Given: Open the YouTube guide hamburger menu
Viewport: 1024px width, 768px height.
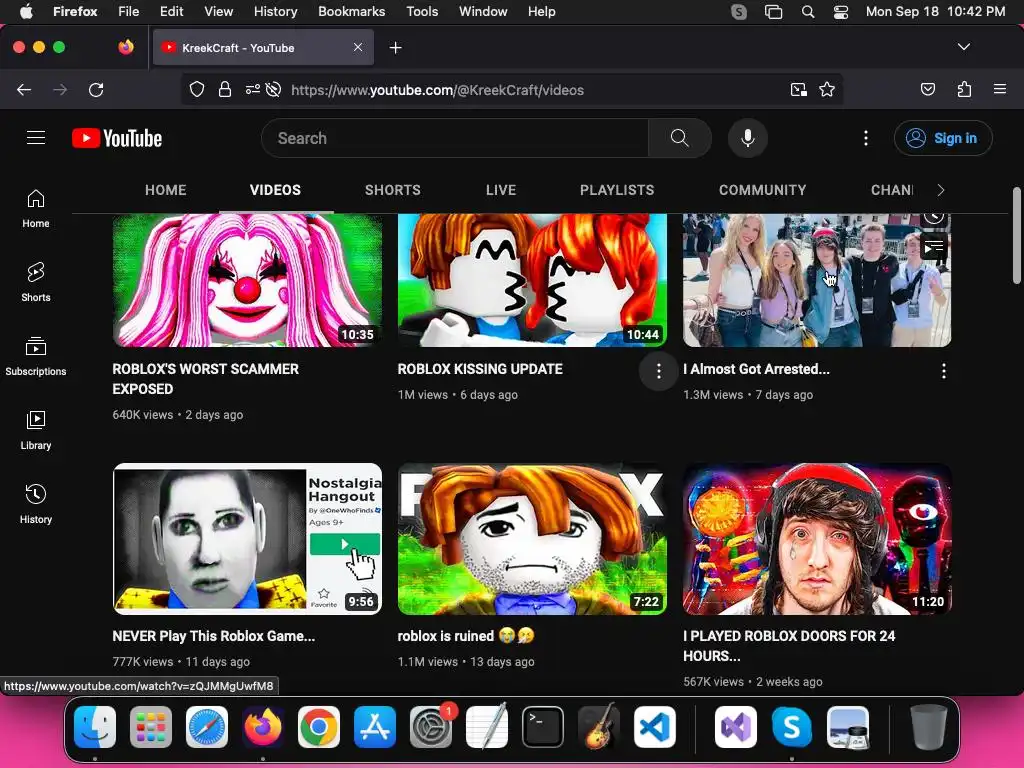Looking at the screenshot, I should (x=36, y=138).
